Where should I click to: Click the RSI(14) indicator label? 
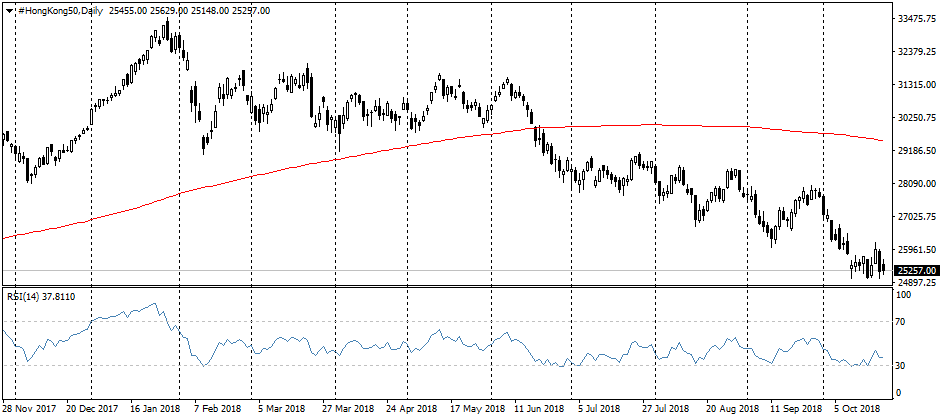coord(26,296)
